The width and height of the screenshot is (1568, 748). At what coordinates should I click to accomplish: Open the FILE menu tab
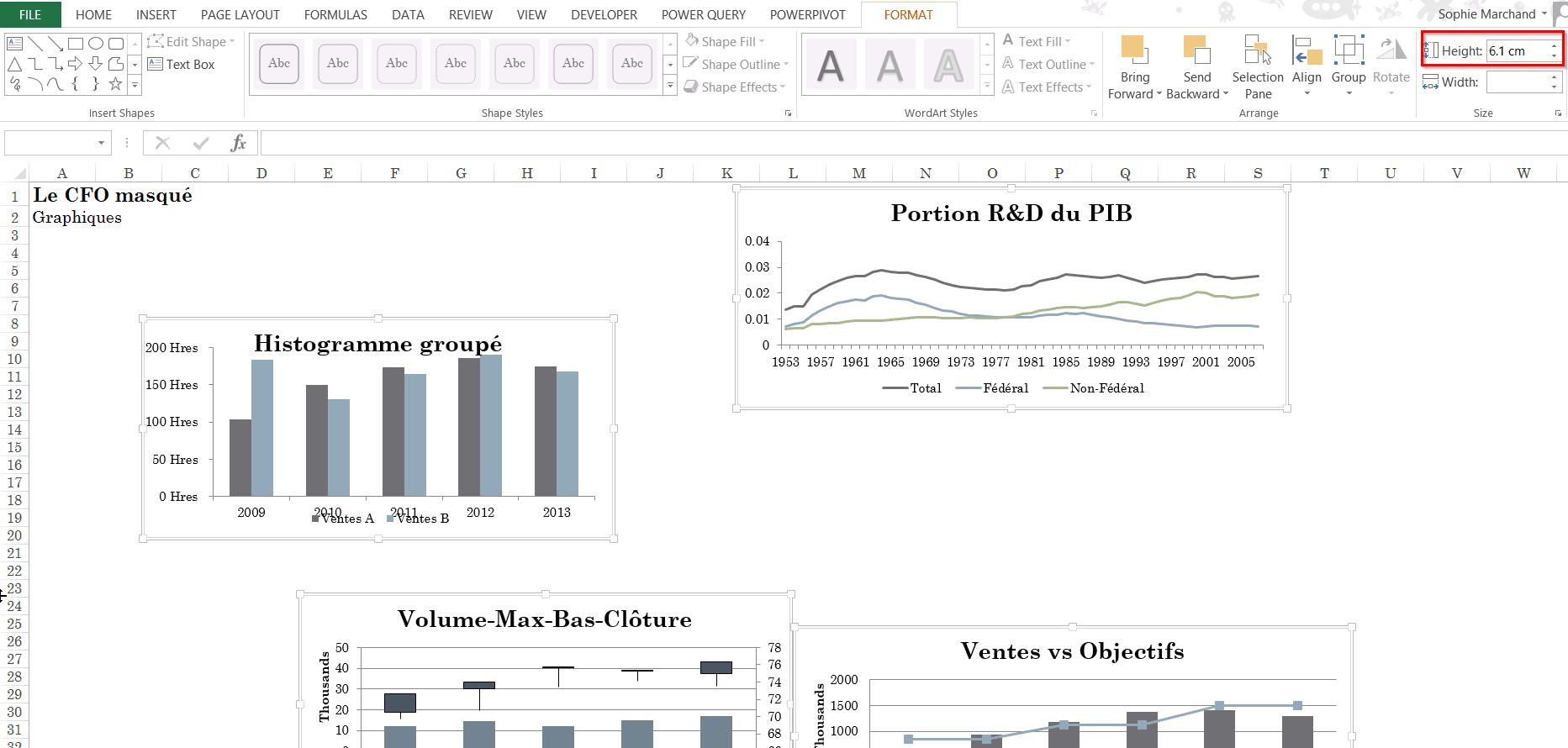click(x=30, y=15)
